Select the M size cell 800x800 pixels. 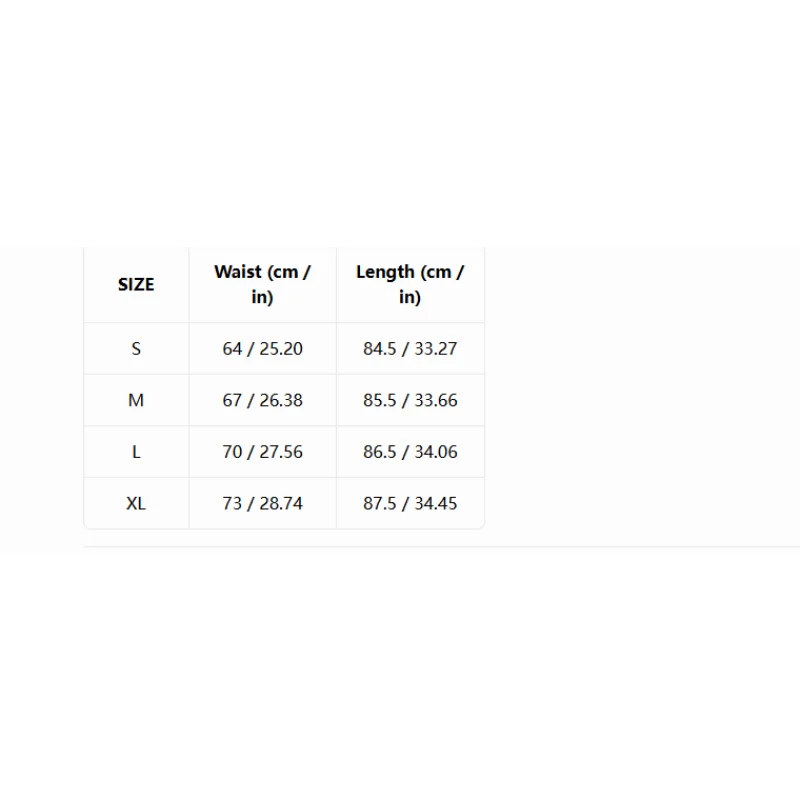(x=136, y=400)
